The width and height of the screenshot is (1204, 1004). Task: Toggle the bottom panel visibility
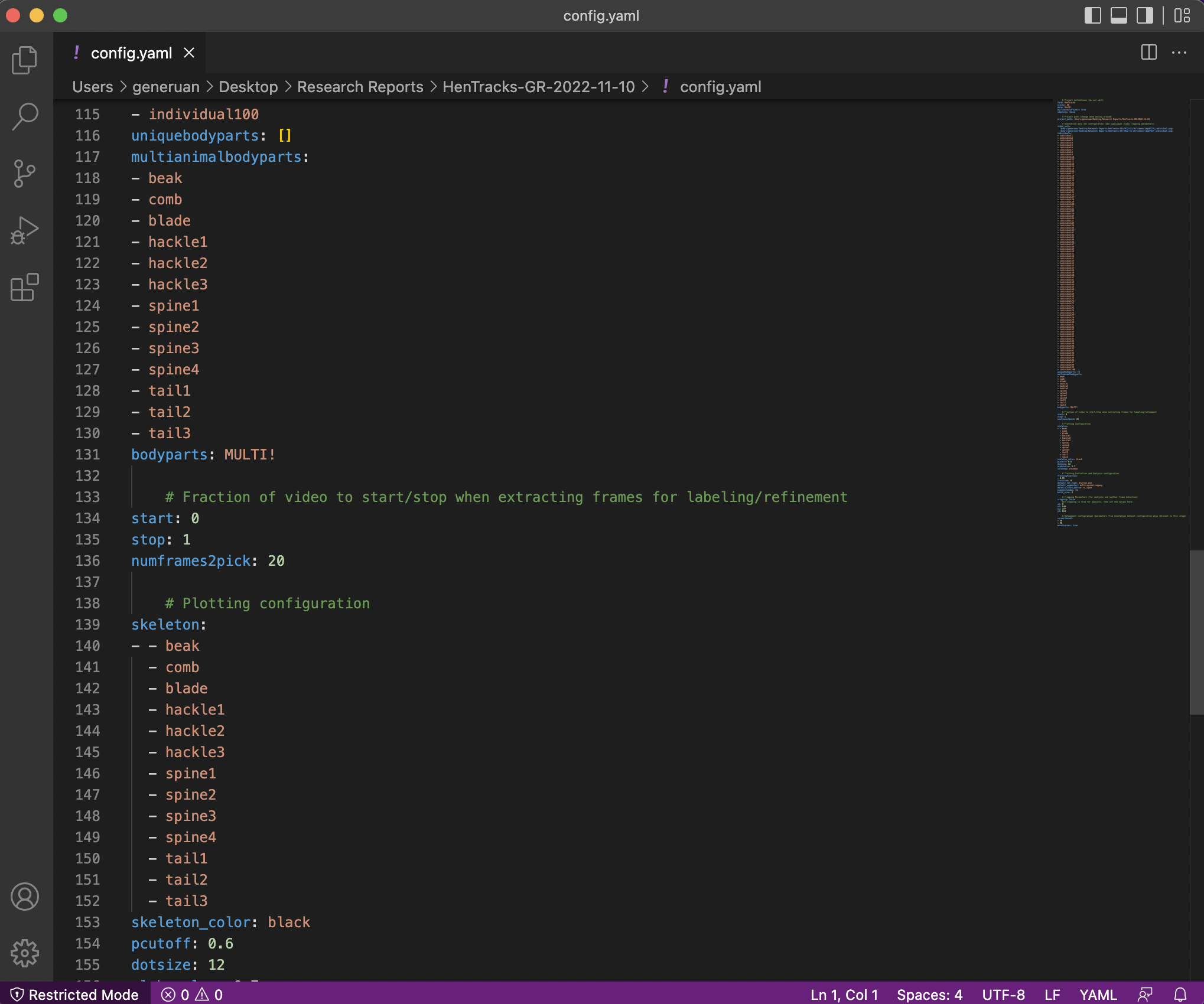click(1119, 16)
